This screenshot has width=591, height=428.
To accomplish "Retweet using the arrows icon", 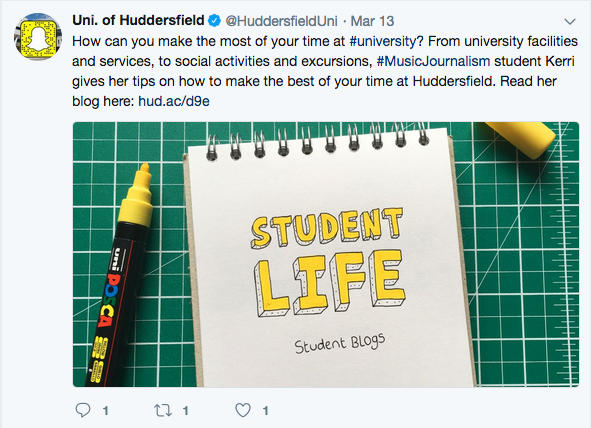I will point(163,410).
